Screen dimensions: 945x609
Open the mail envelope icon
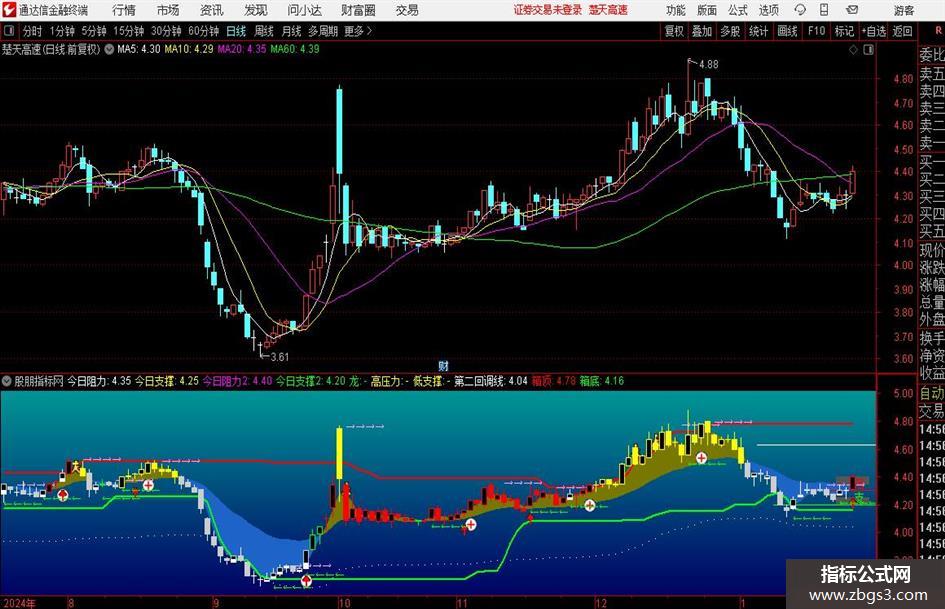coord(852,10)
